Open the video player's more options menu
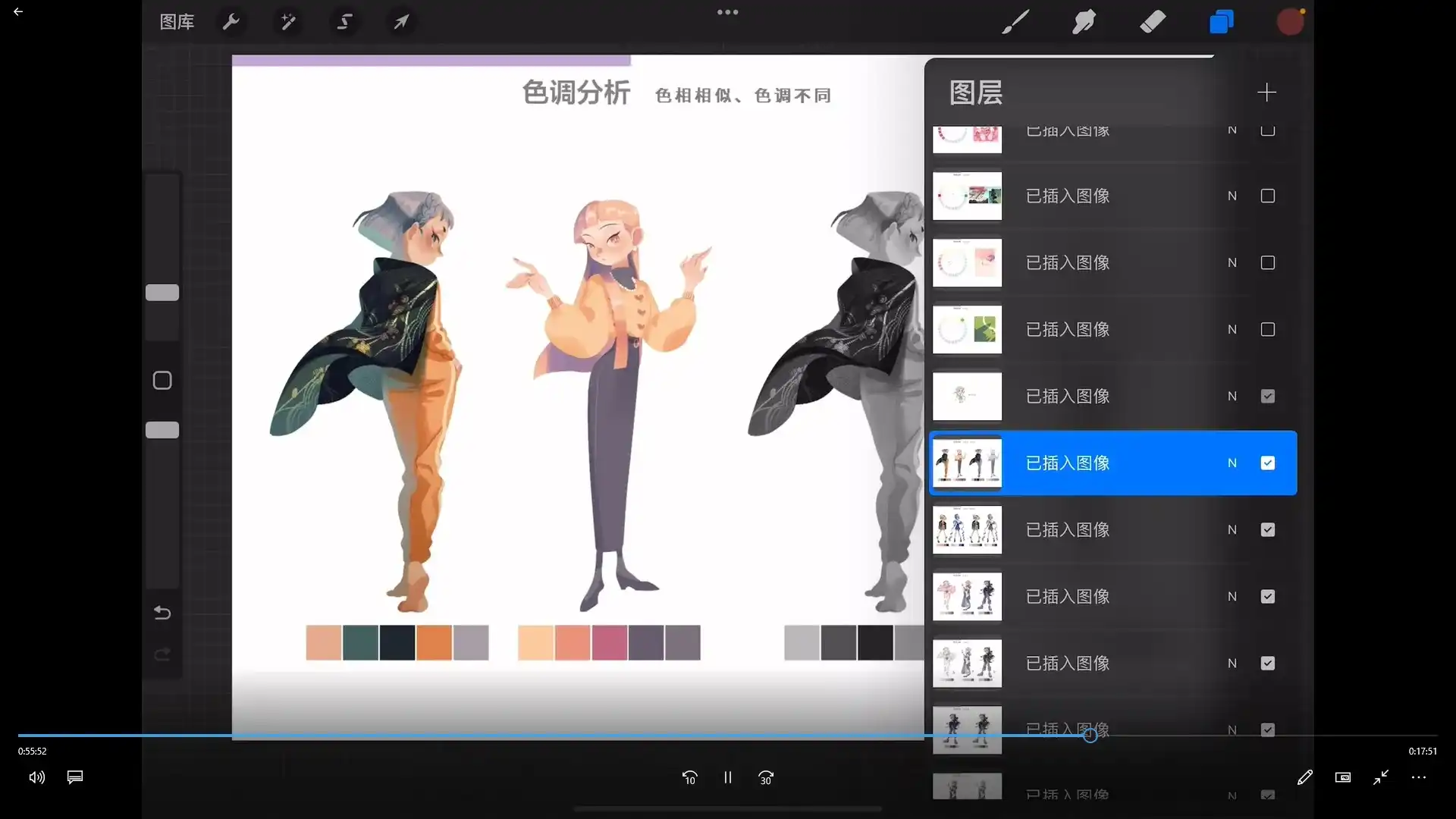The height and width of the screenshot is (819, 1456). (x=1419, y=777)
